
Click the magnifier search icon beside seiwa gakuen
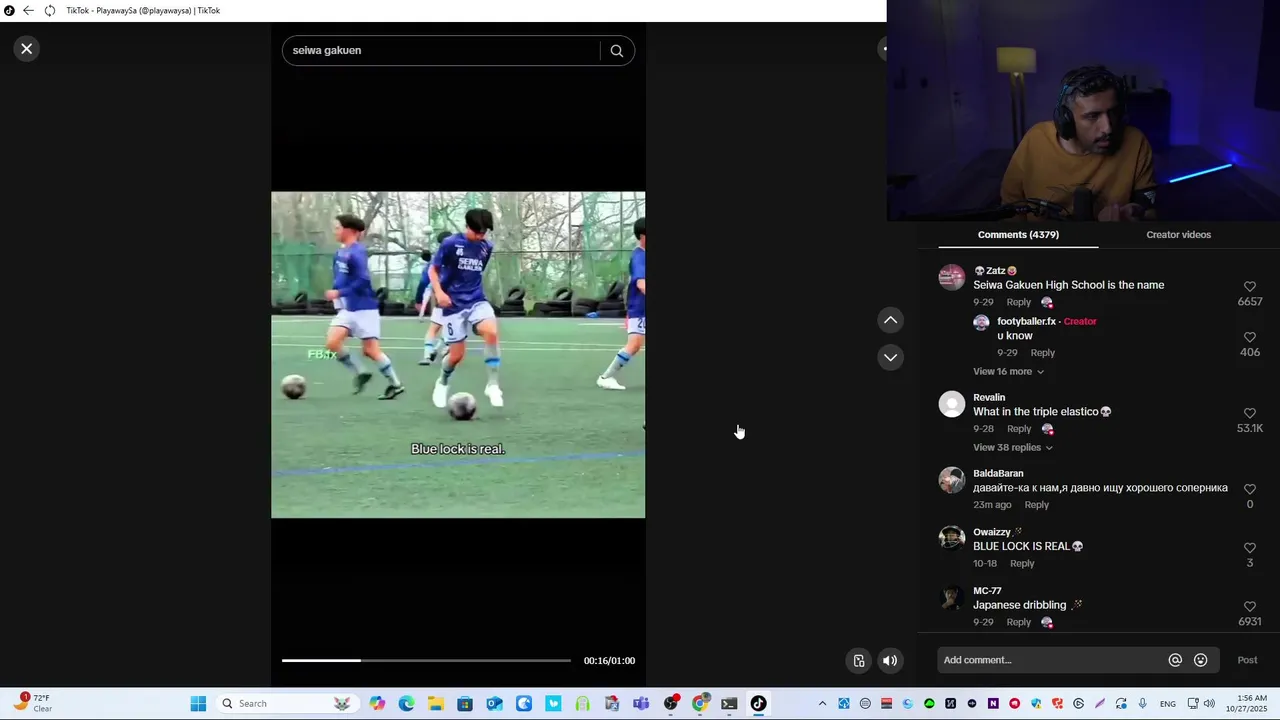(617, 51)
